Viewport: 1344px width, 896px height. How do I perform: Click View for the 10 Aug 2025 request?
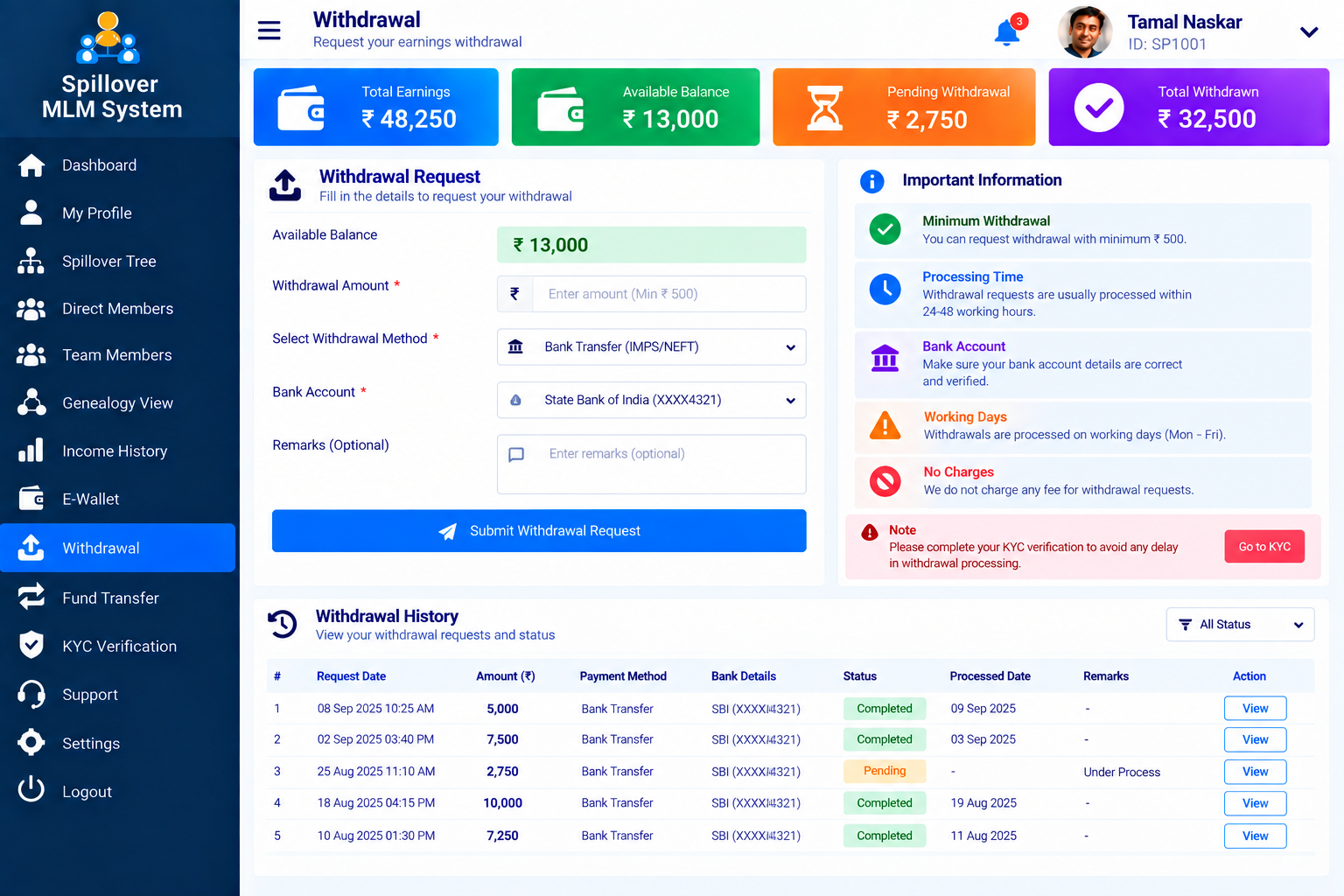(1255, 836)
